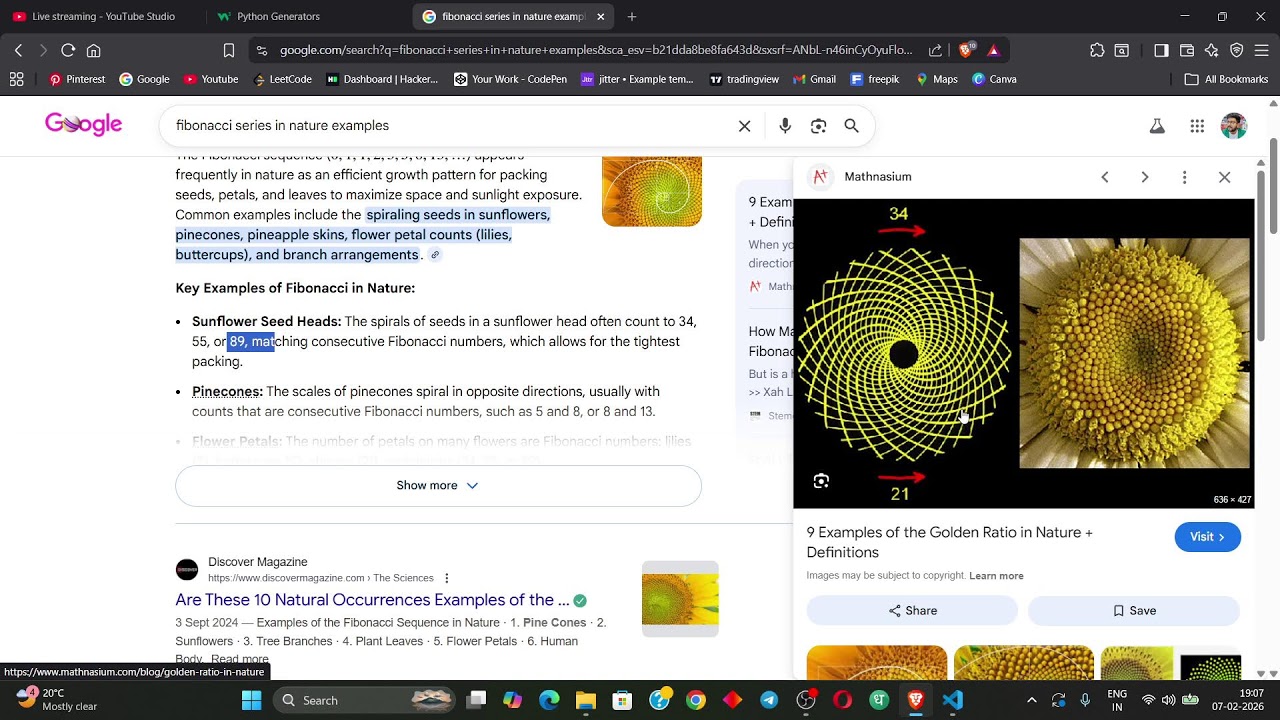The image size is (1280, 720).
Task: Click the Google search text field
Action: tap(450, 126)
